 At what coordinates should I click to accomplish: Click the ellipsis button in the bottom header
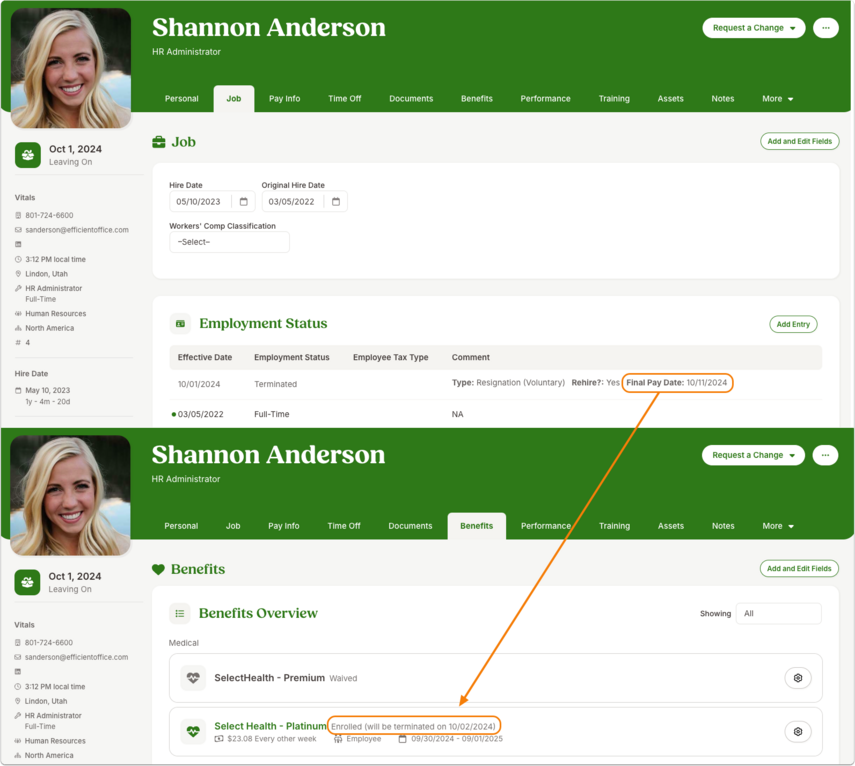825,455
